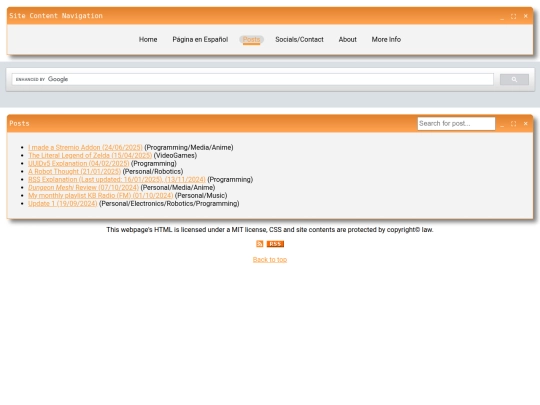
Task: Maximize the Posts panel
Action: point(513,124)
